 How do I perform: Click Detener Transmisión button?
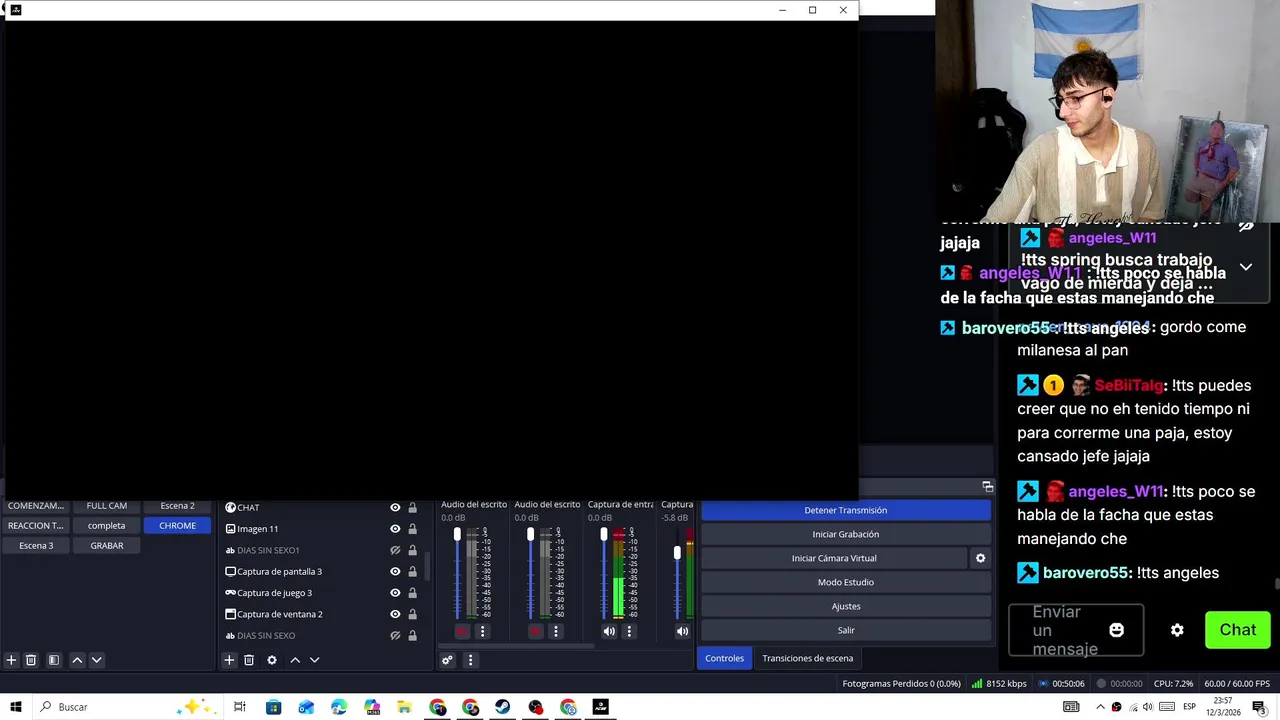coord(846,510)
